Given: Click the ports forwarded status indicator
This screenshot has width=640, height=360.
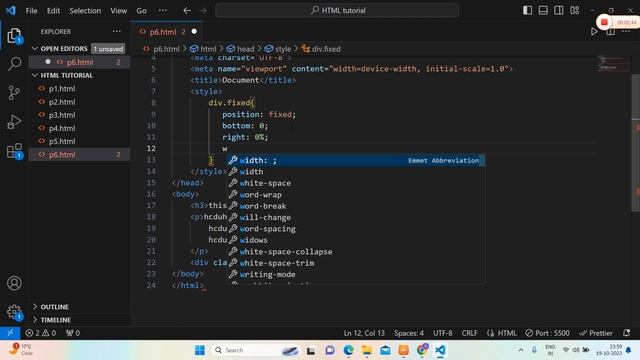Looking at the screenshot, I should coord(73,333).
